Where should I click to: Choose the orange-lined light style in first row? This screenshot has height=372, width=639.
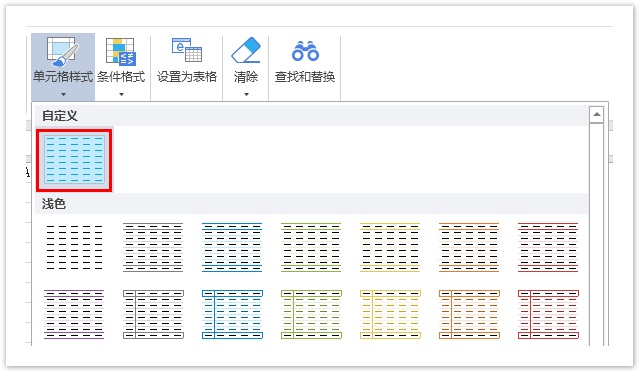point(469,247)
